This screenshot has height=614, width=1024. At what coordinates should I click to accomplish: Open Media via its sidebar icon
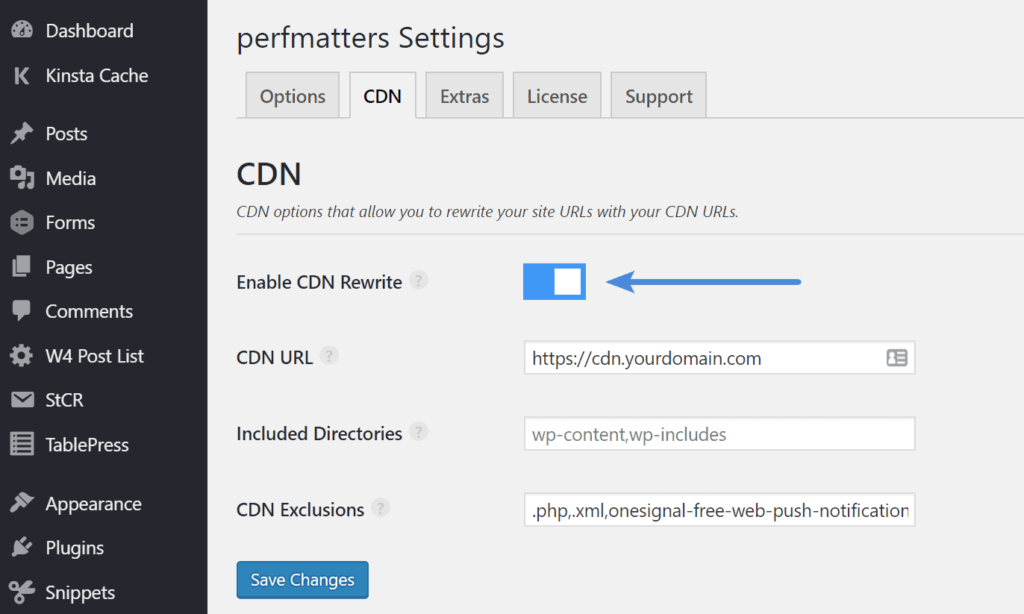(x=24, y=178)
